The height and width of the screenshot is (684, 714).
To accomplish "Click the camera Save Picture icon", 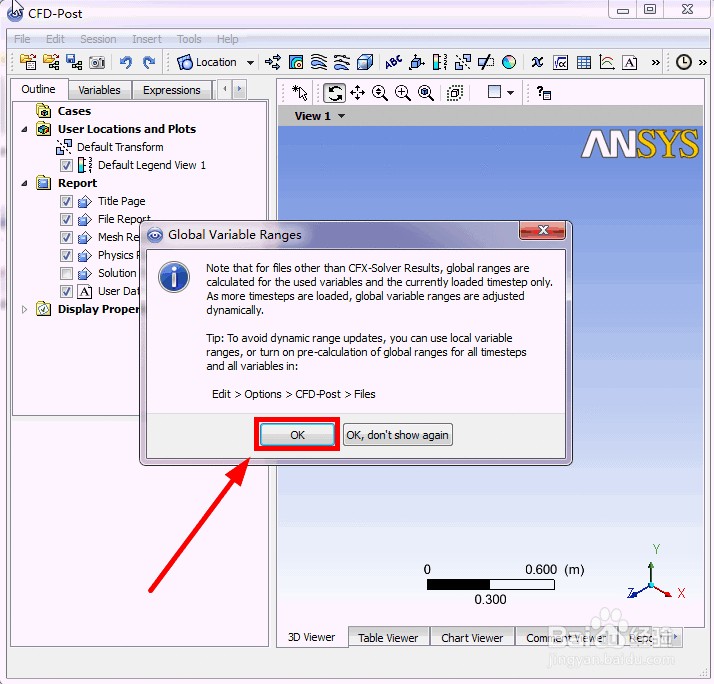I will [x=97, y=62].
